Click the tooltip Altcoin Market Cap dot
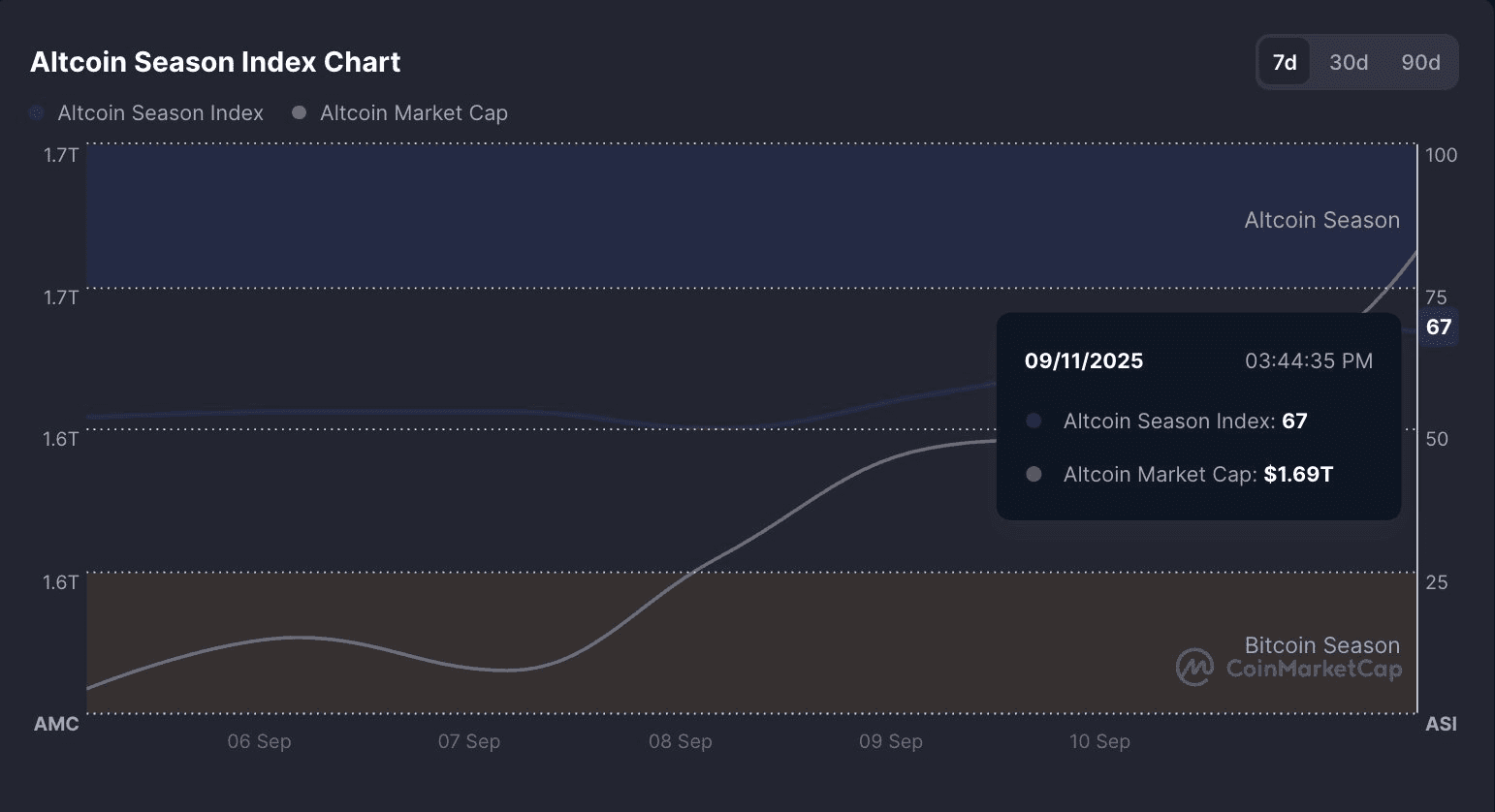This screenshot has width=1495, height=812. pyautogui.click(x=1034, y=474)
